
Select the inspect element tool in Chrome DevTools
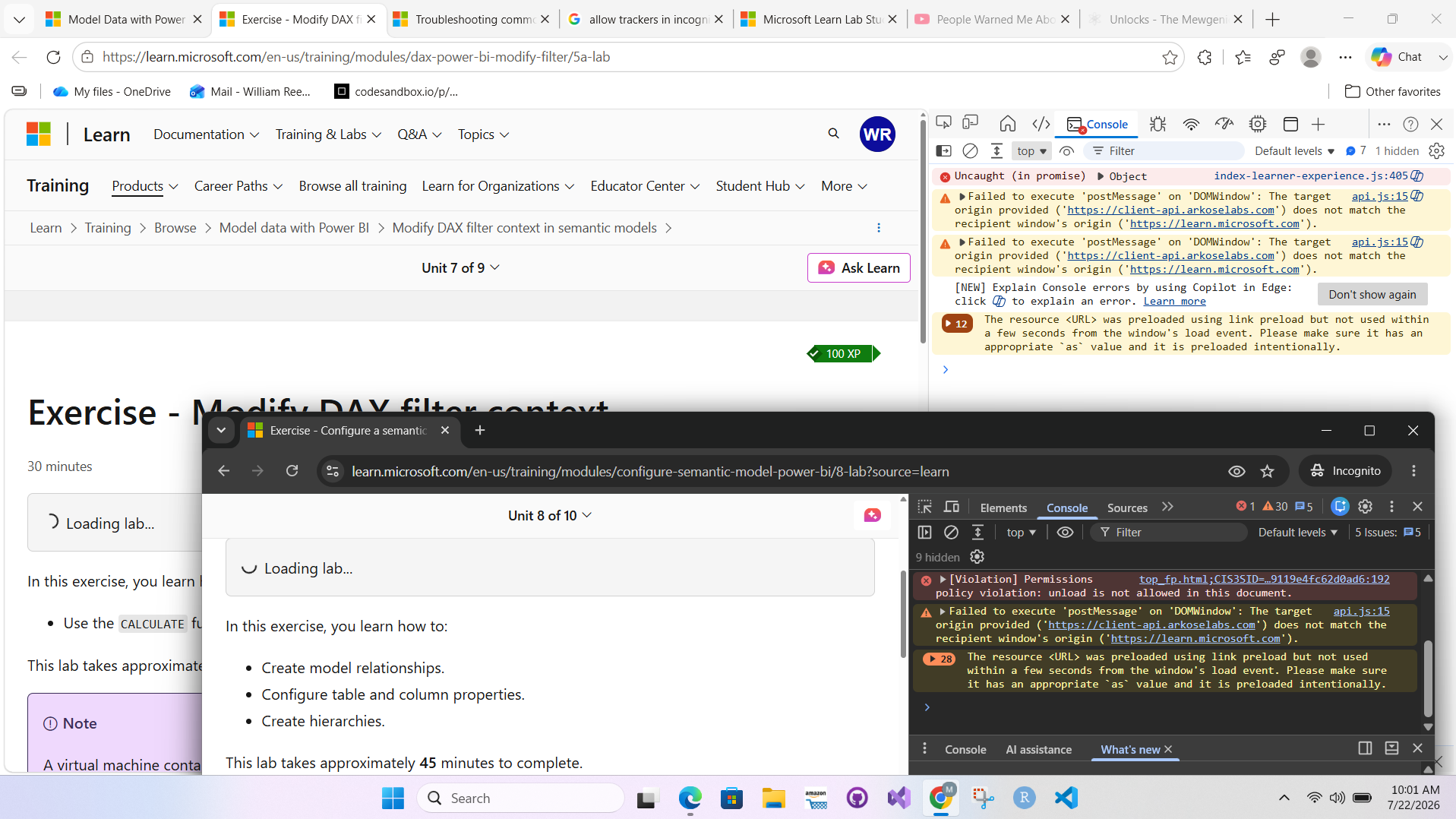click(924, 507)
